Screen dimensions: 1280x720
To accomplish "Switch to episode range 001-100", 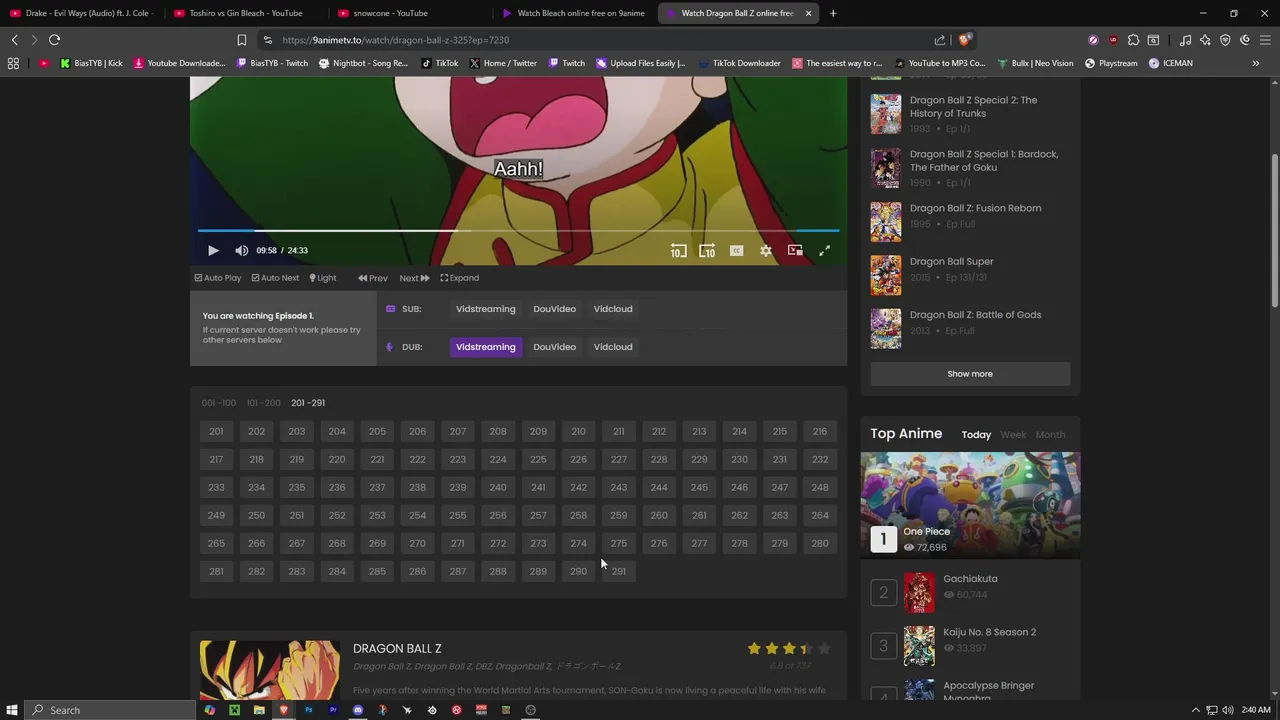I will [219, 403].
